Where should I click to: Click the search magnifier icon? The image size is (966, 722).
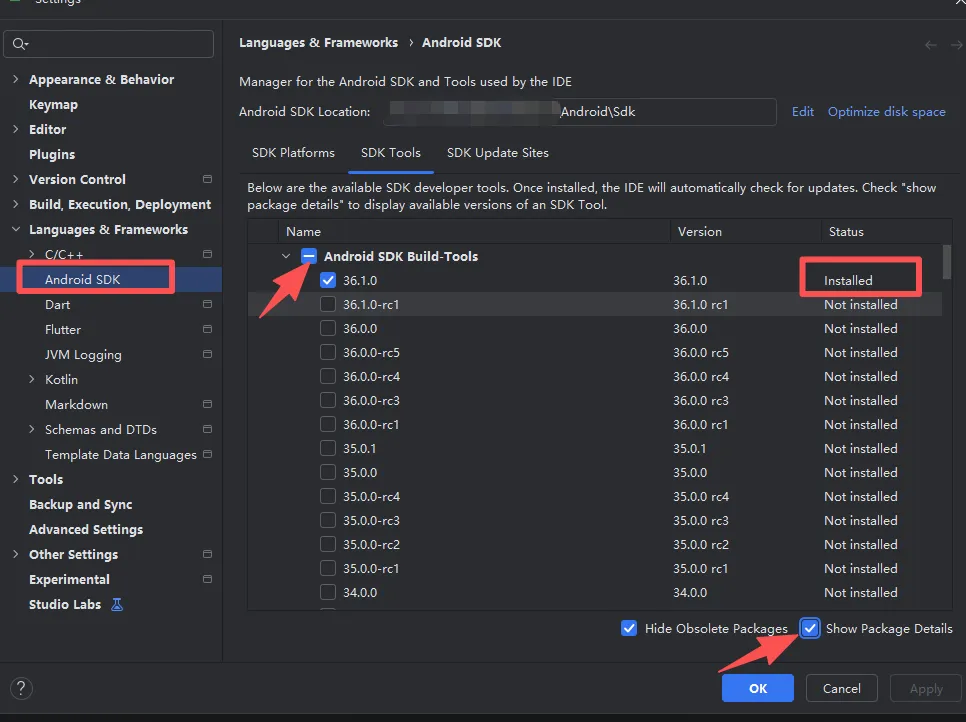click(x=20, y=44)
